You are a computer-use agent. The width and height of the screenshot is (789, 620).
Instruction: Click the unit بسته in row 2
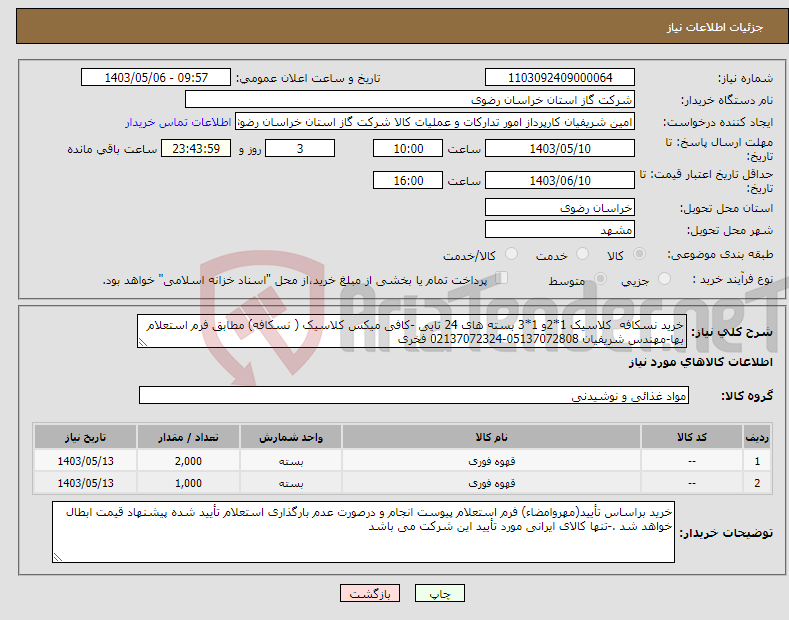pyautogui.click(x=291, y=483)
